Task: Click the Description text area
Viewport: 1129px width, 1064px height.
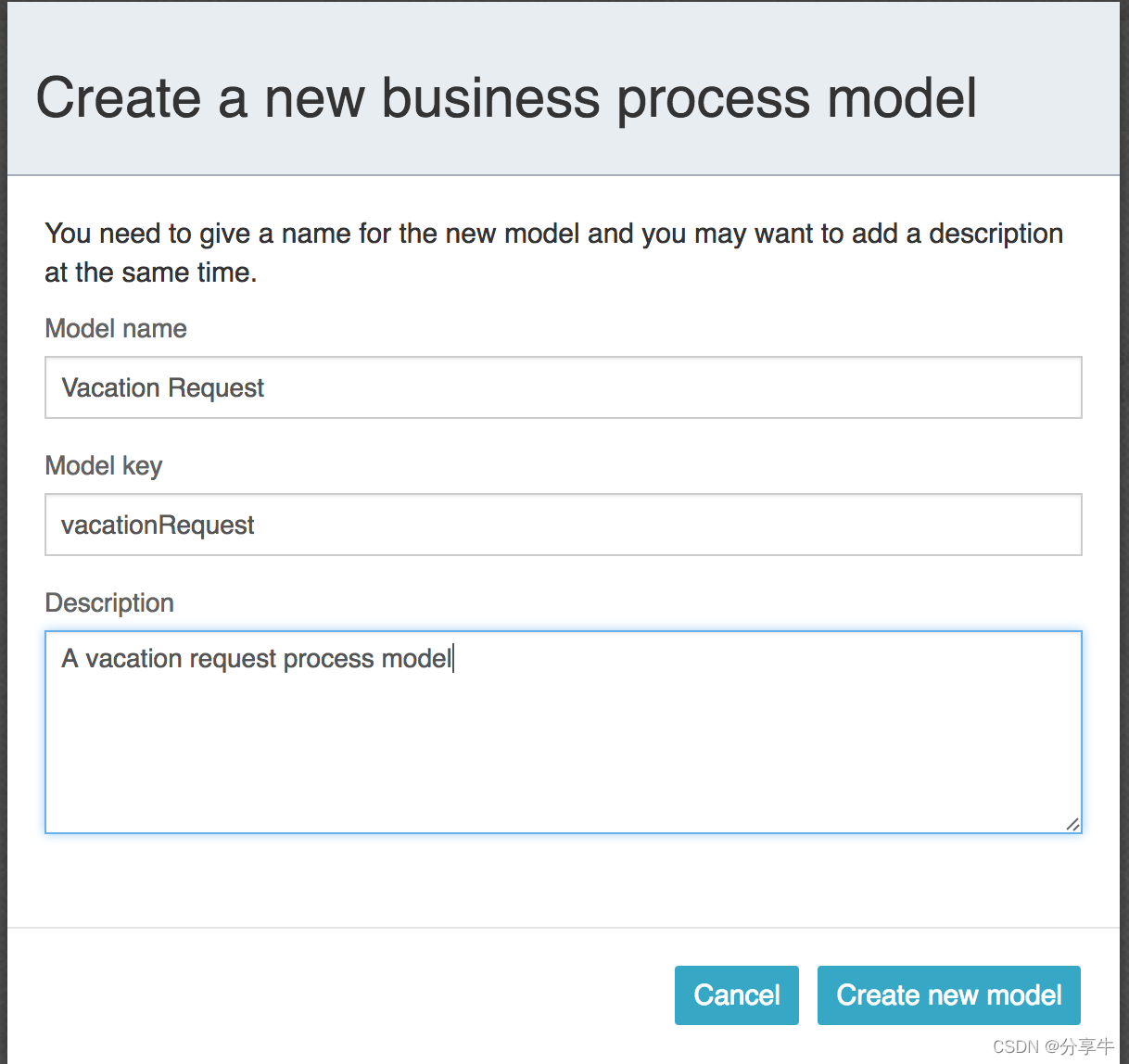Action: (563, 732)
